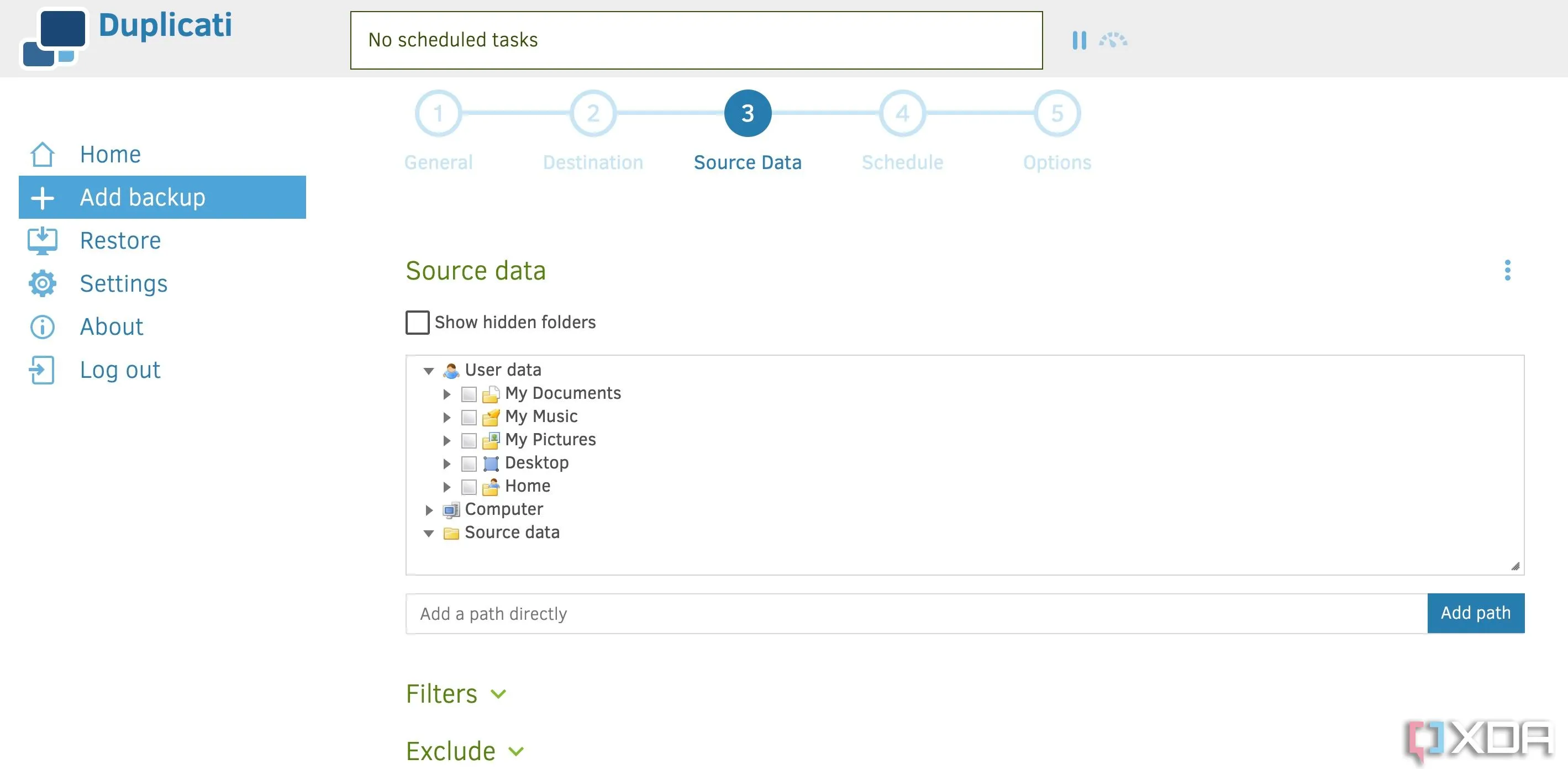Go to step 4 Schedule
The height and width of the screenshot is (780, 1568).
(x=902, y=114)
